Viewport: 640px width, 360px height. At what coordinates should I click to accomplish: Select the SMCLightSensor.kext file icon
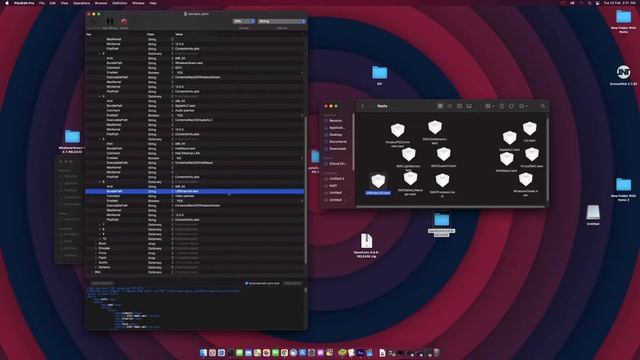pyautogui.click(x=409, y=155)
